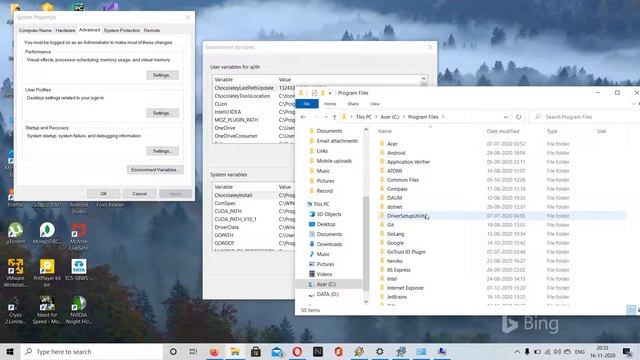Image resolution: width=640 pixels, height=360 pixels.
Task: Select the GoLang folder
Action: pos(395,234)
